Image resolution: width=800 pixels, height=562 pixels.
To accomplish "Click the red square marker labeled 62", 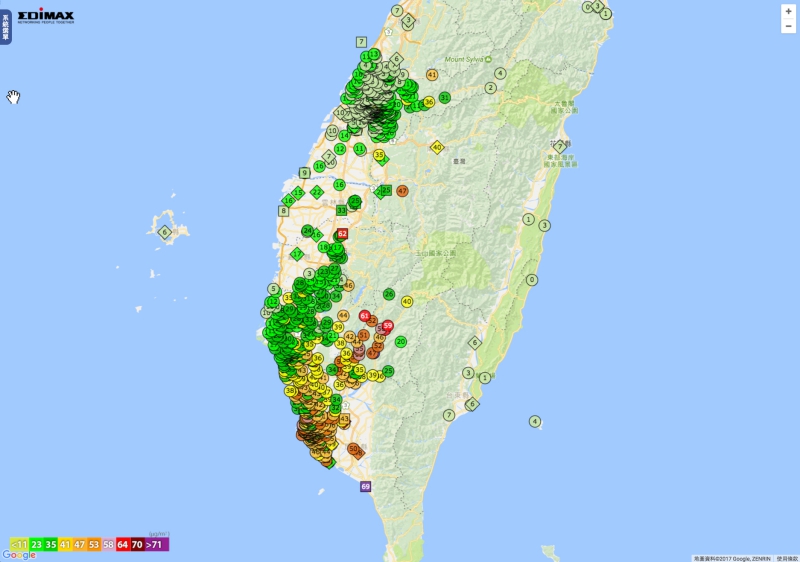I will point(342,234).
